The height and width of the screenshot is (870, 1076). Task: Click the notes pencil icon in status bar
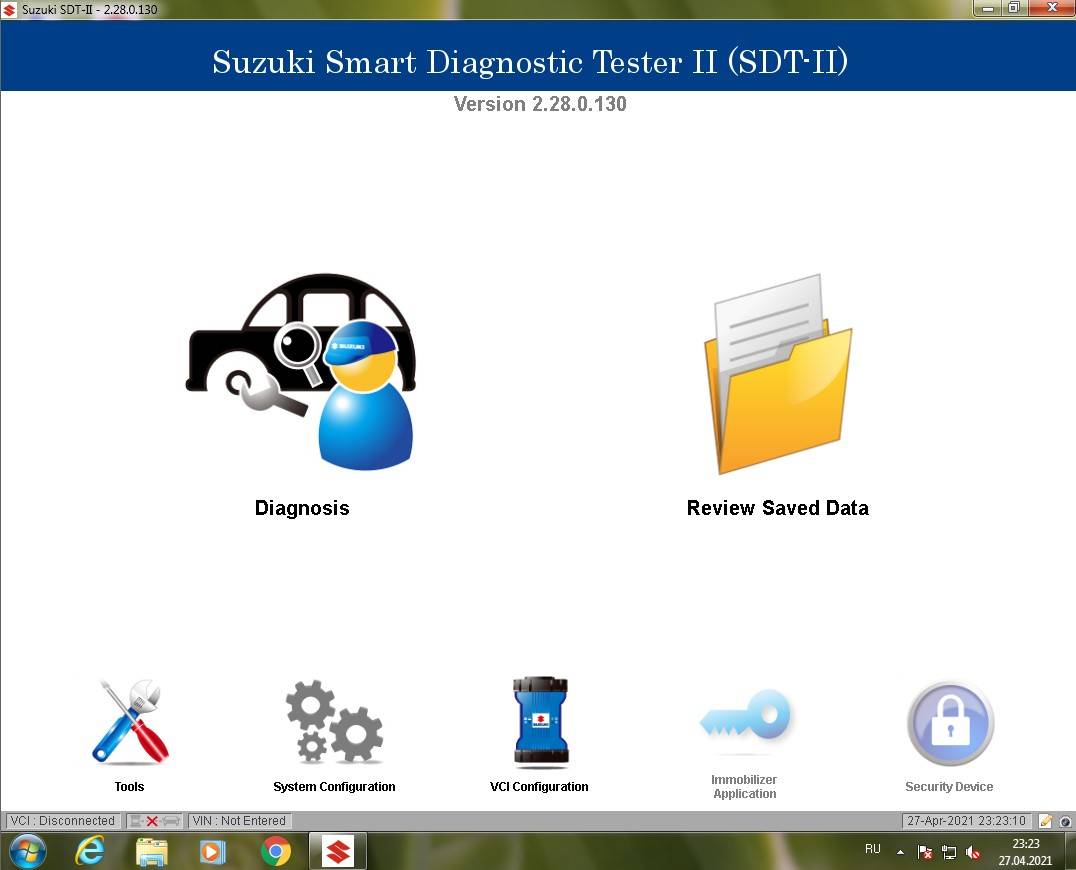(x=1046, y=821)
